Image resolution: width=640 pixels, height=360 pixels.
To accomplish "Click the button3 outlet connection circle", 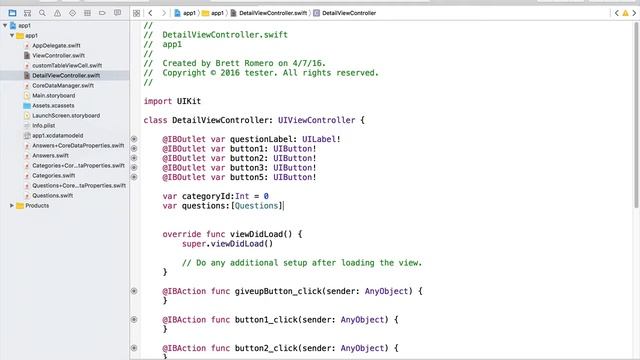I will (134, 168).
